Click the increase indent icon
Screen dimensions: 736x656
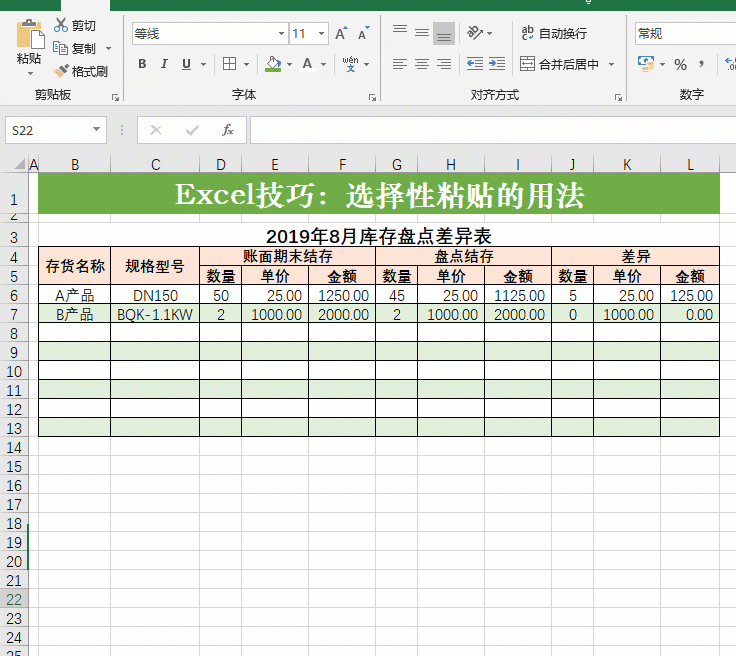point(497,64)
